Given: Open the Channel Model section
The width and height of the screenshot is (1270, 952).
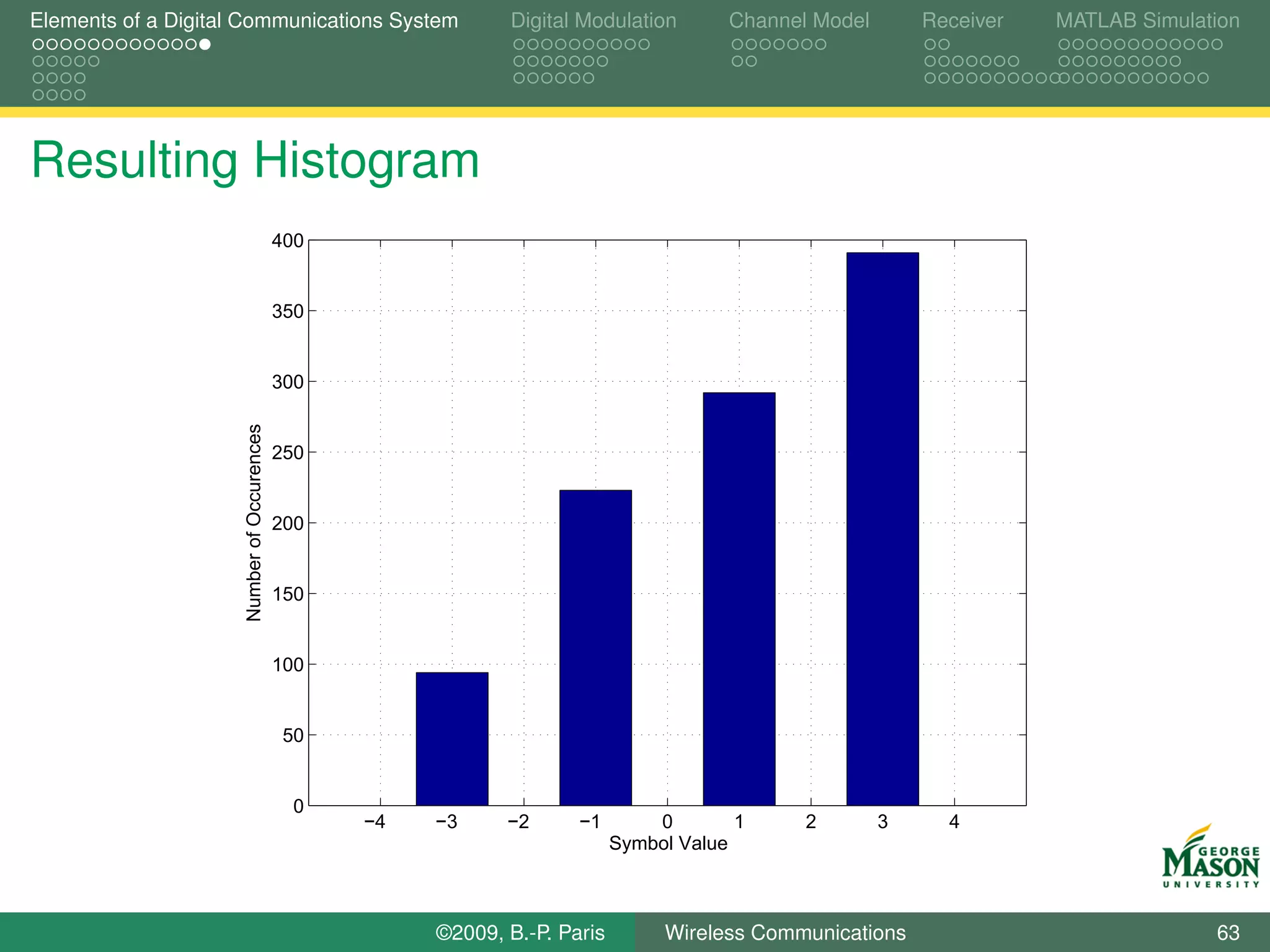Looking at the screenshot, I should 799,20.
